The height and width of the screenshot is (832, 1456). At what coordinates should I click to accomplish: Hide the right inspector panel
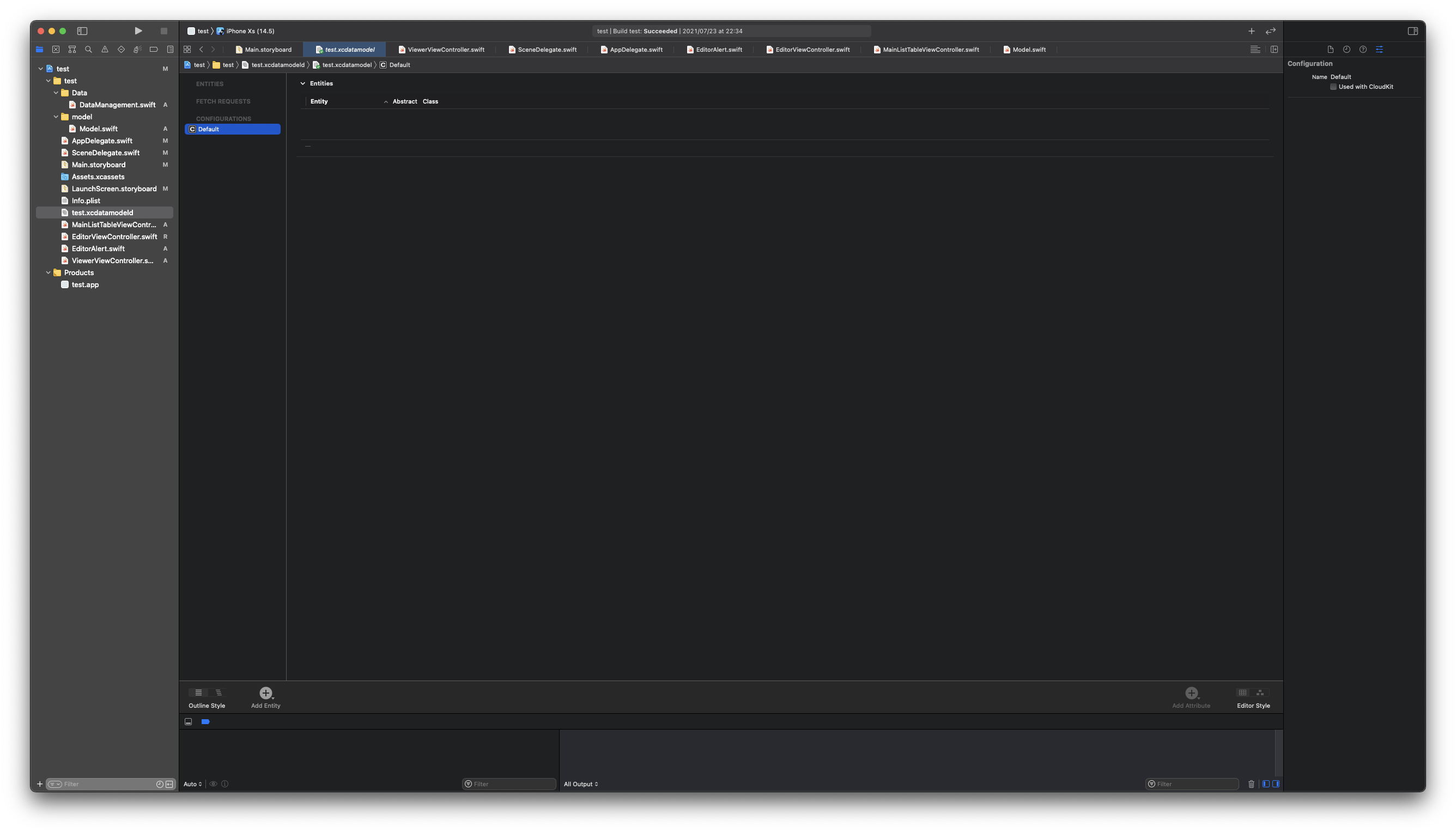1412,31
